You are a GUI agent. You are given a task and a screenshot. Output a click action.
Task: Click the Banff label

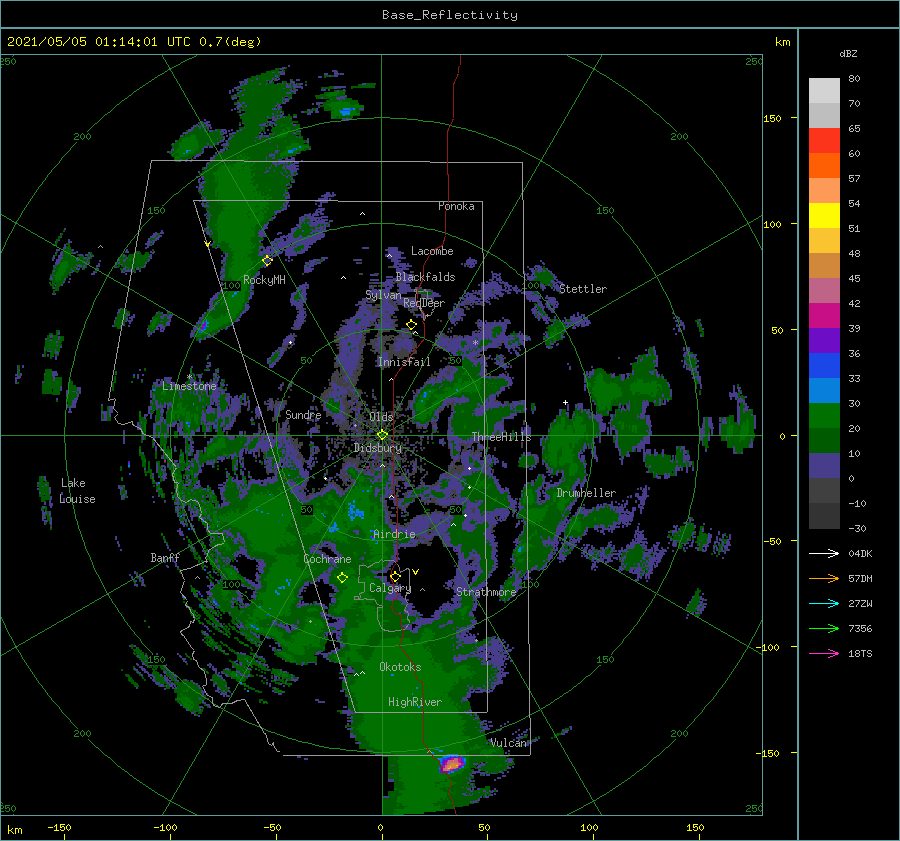point(165,558)
